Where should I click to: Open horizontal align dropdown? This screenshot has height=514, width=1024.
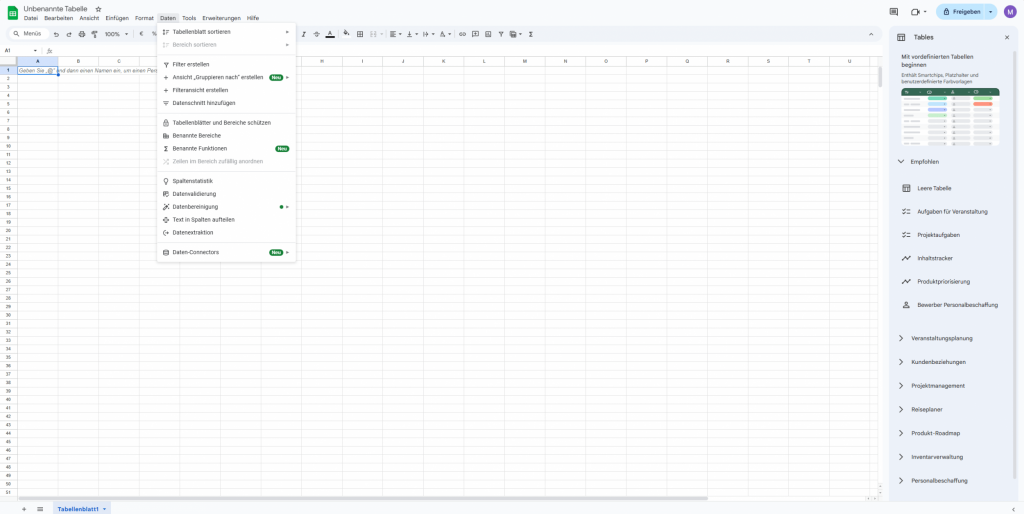tap(396, 34)
